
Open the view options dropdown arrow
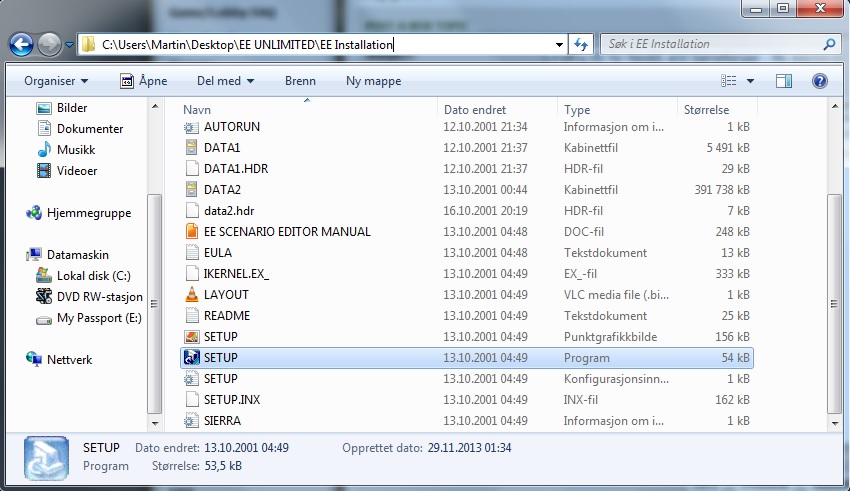[x=751, y=81]
